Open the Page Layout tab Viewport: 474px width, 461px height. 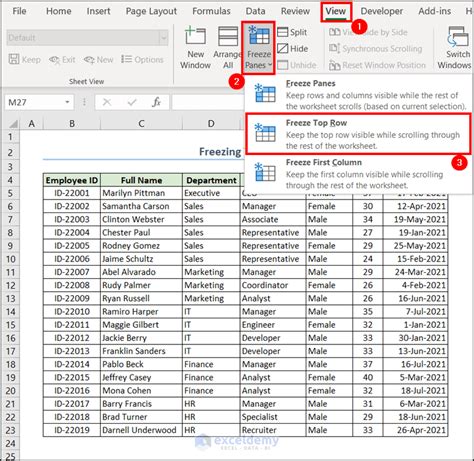pyautogui.click(x=151, y=11)
